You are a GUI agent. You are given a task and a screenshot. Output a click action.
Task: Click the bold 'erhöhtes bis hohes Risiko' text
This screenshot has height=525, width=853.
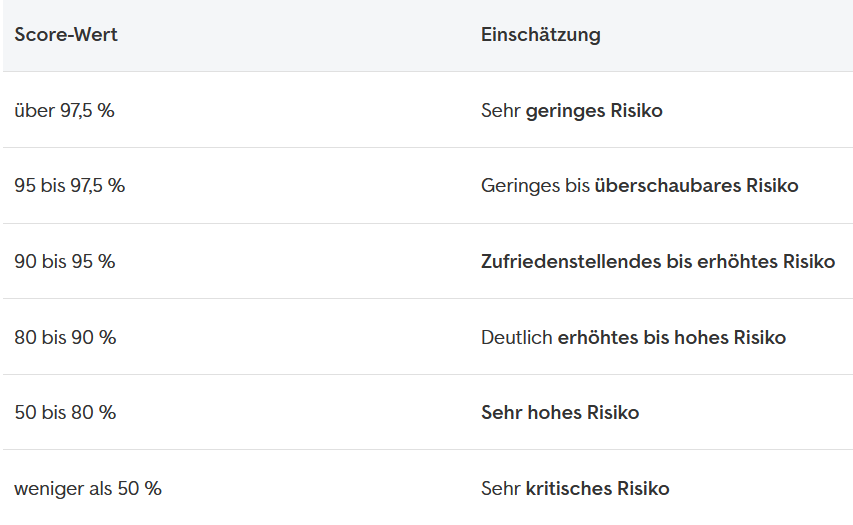(671, 338)
